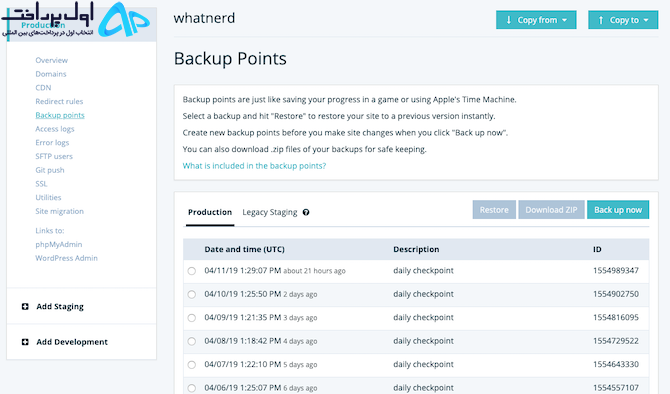The image size is (670, 394).
Task: Open Site migration in the sidebar
Action: coord(59,211)
